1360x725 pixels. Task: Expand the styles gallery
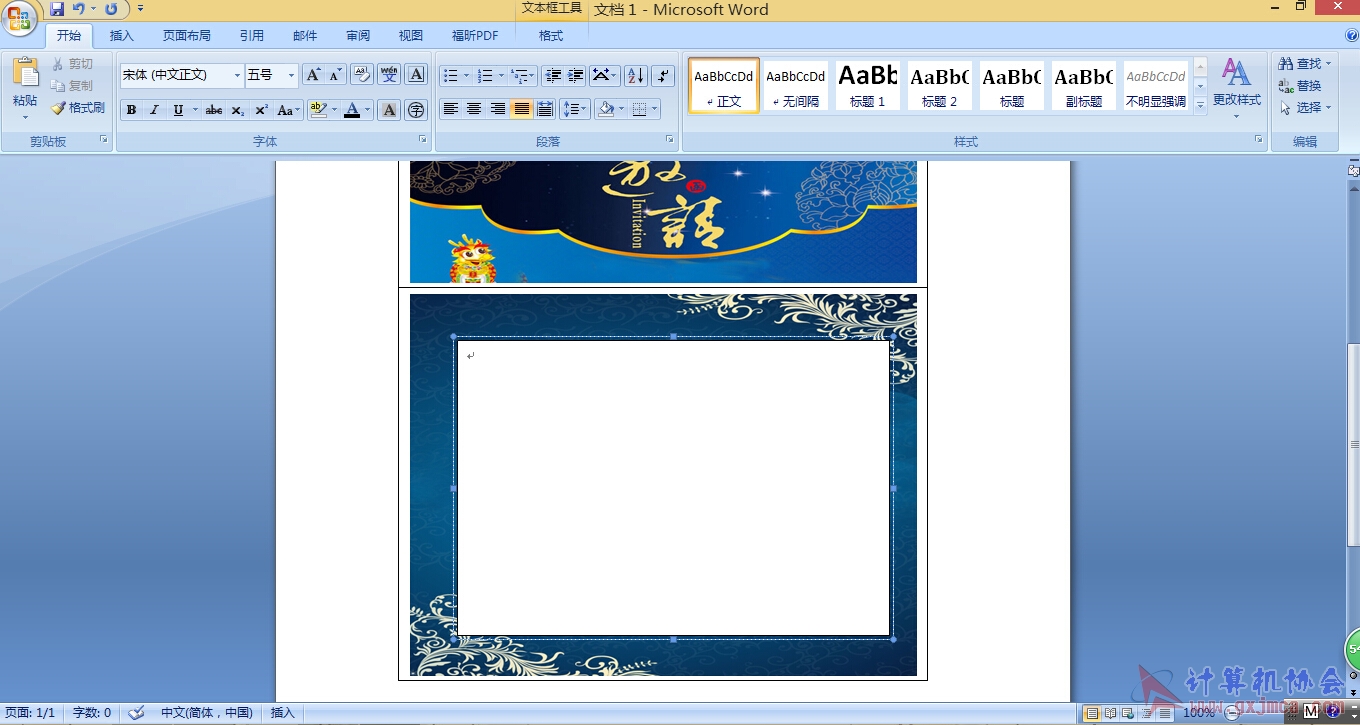pos(1200,105)
